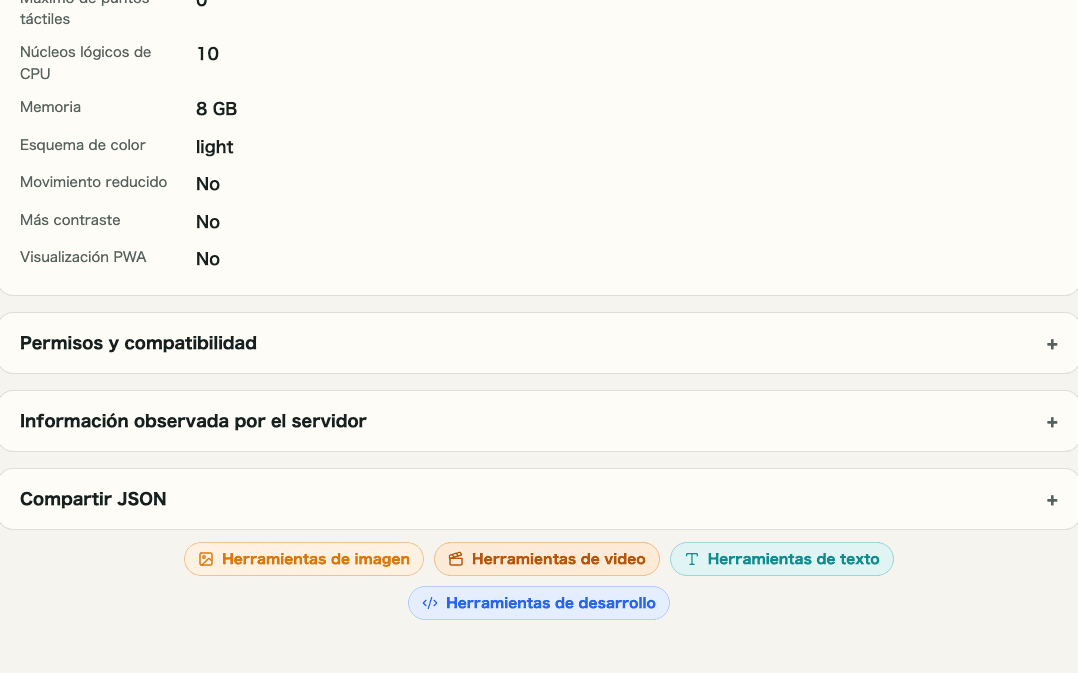Select Herramientas de texto
This screenshot has height=673, width=1078.
pyautogui.click(x=782, y=559)
